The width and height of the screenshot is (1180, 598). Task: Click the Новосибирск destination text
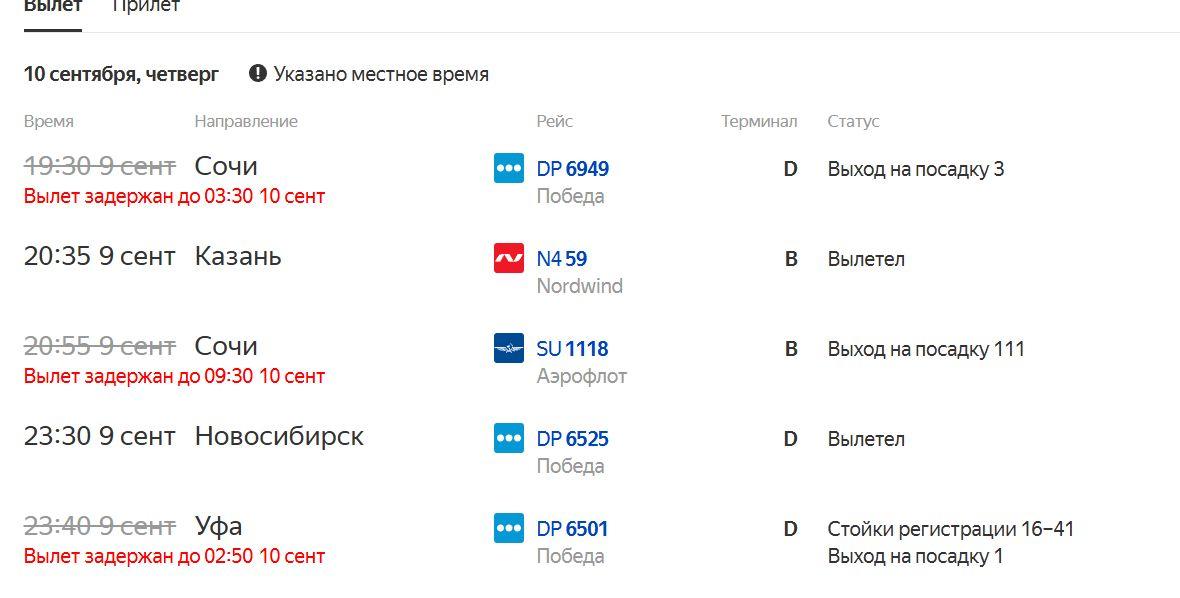[279, 436]
